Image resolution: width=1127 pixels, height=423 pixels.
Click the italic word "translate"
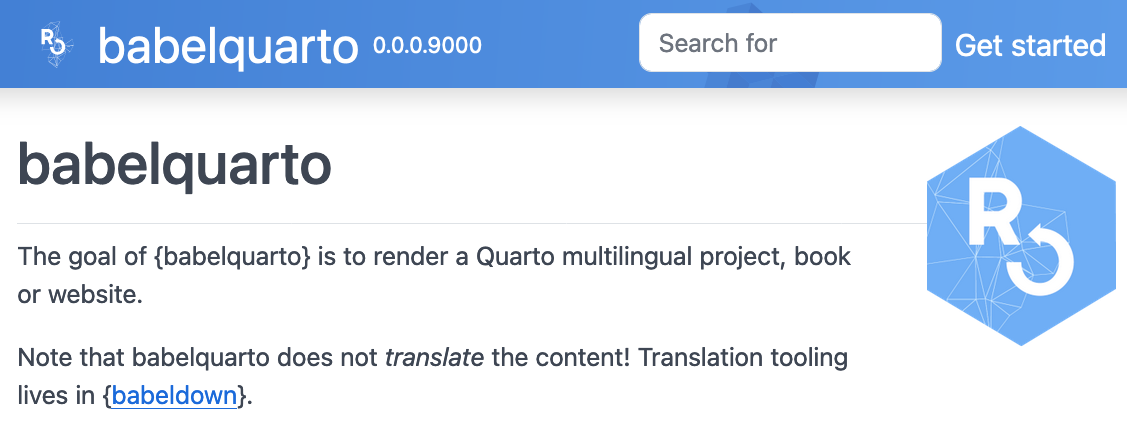pyautogui.click(x=434, y=357)
